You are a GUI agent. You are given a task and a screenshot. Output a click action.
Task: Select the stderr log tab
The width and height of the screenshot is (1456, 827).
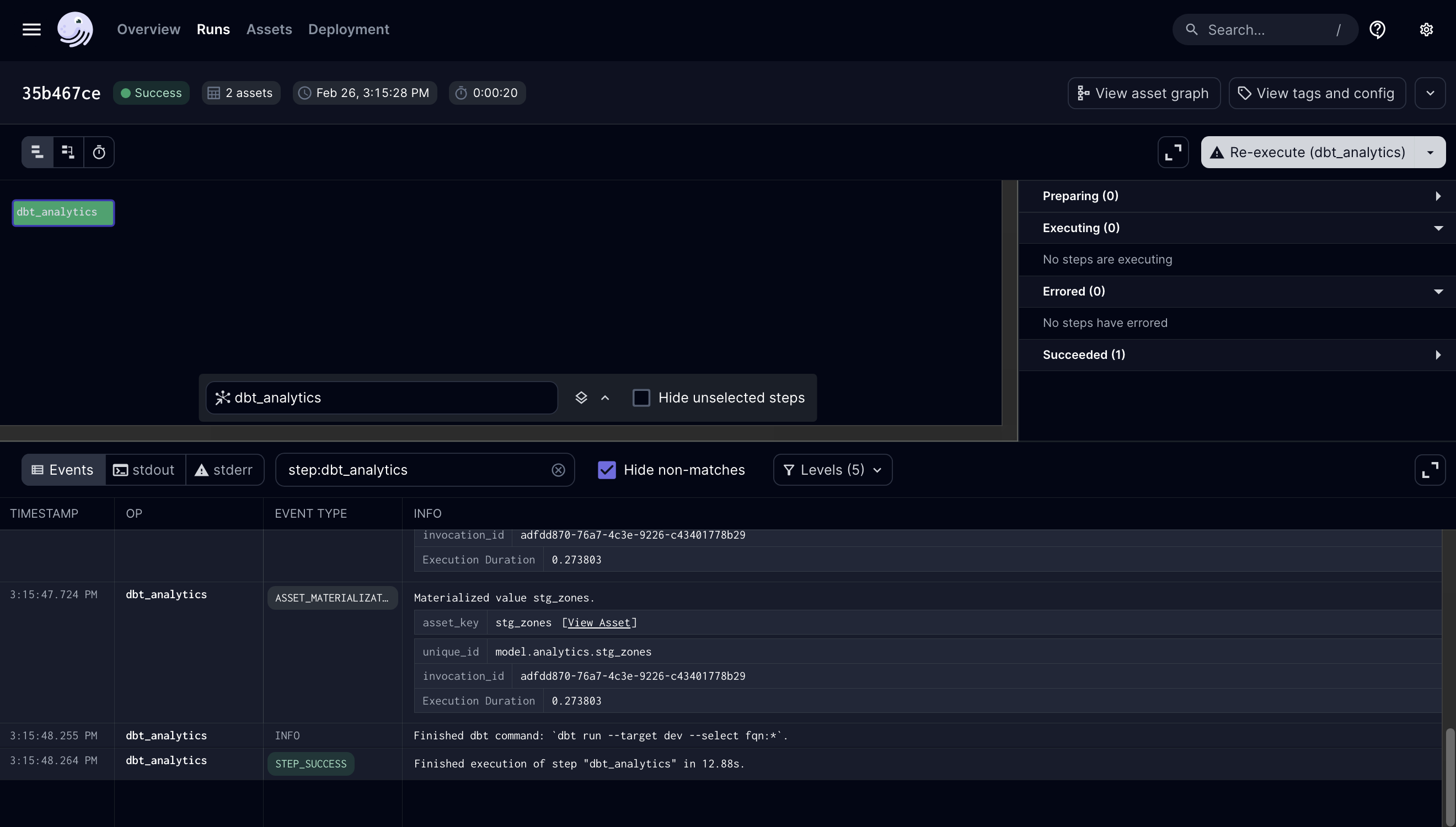[224, 470]
